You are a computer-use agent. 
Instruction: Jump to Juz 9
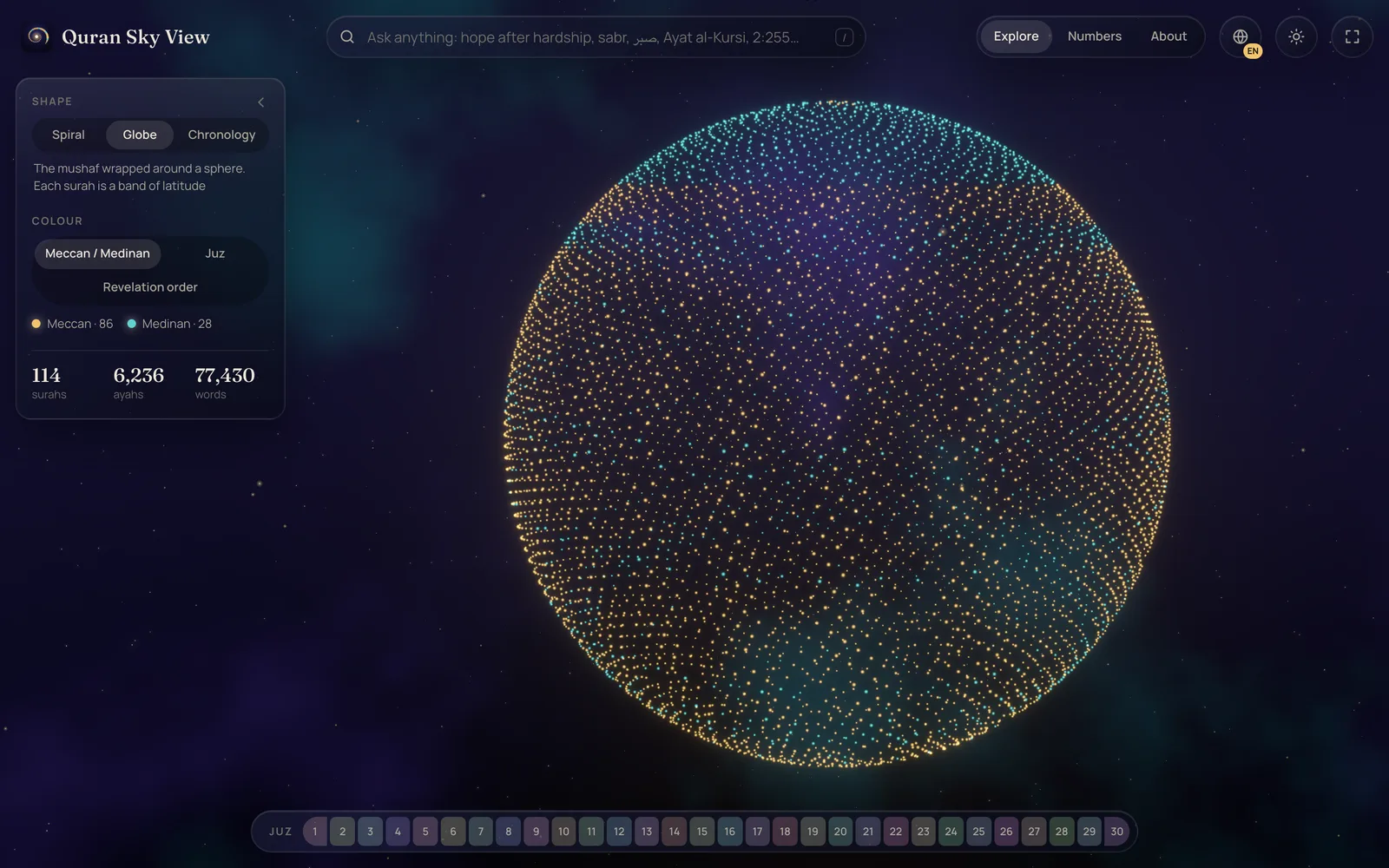[536, 832]
